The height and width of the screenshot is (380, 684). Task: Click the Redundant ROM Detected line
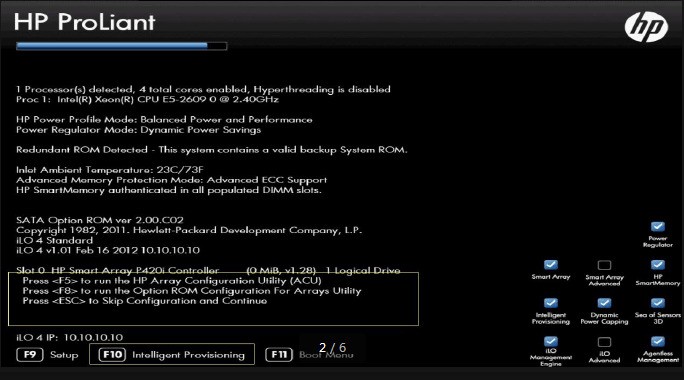click(212, 150)
